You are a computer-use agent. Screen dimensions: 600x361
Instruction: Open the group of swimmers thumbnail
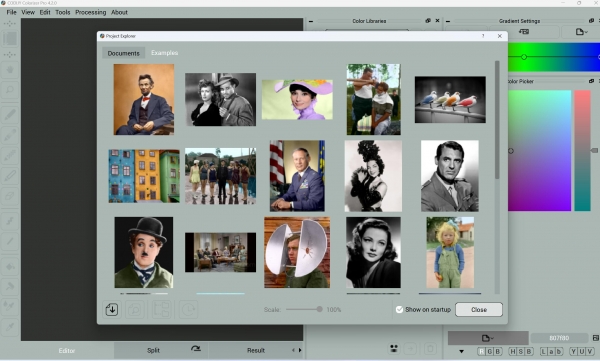[x=220, y=176]
